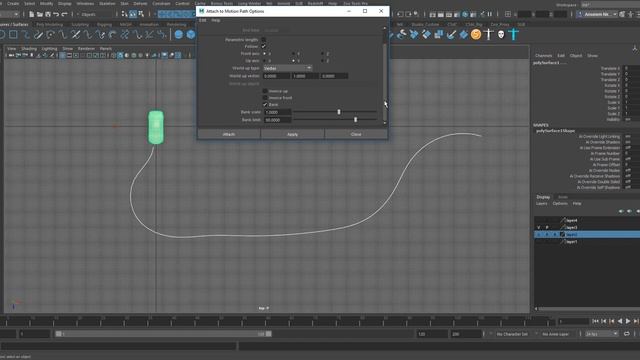This screenshot has height=360, width=640.
Task: Open the Workspace selector dropdown
Action: click(x=610, y=5)
